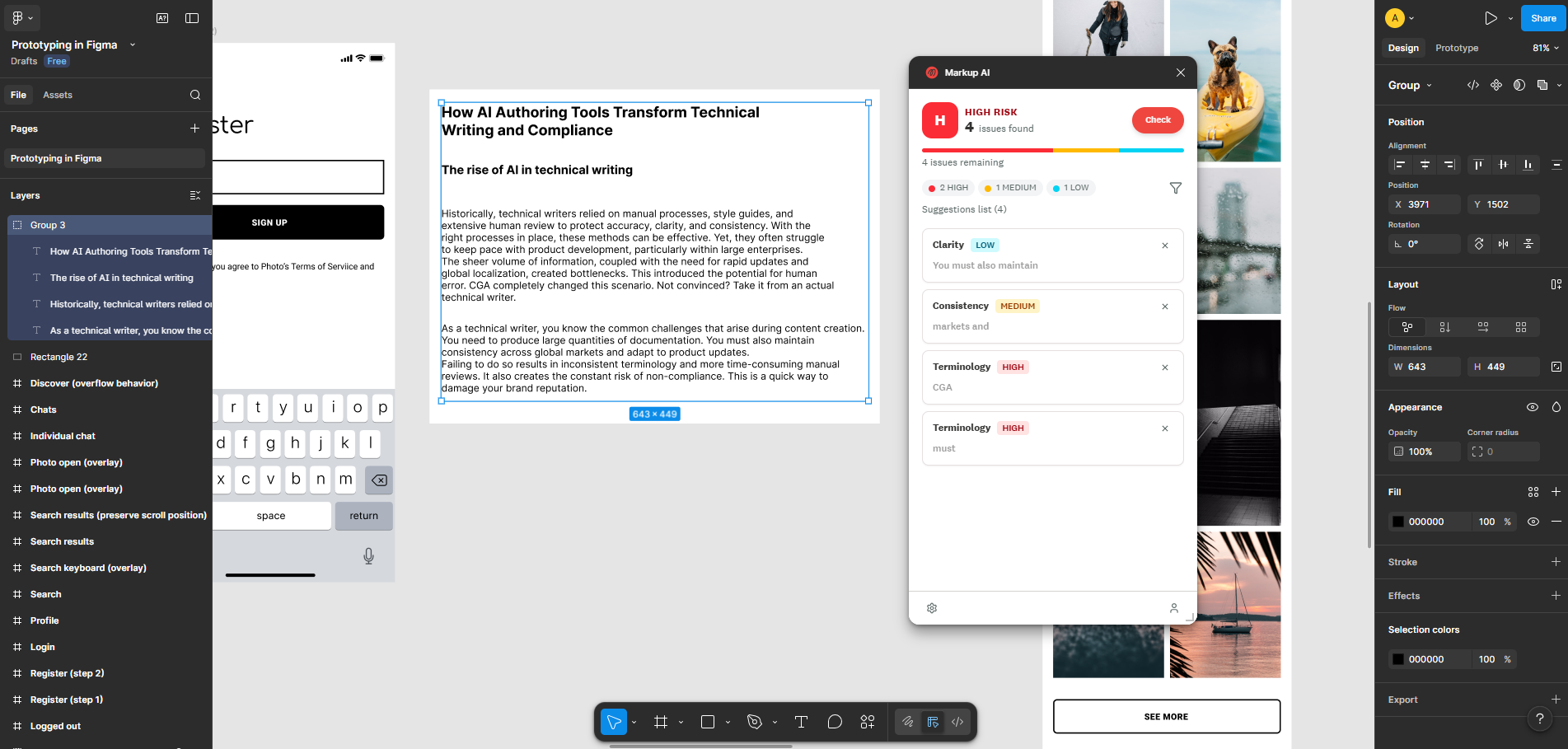Click the fill color swatch 000000
Viewport: 1568px width, 749px height.
1398,522
